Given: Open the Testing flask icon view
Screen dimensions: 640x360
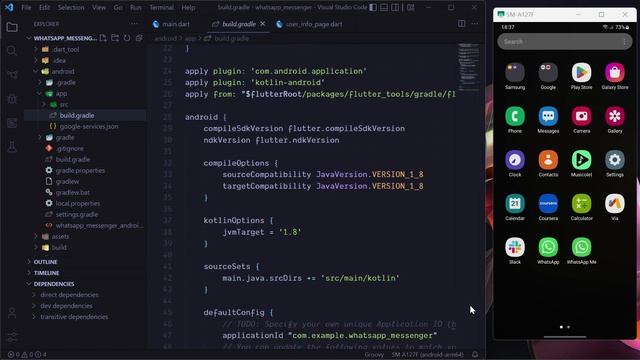Looking at the screenshot, I should (12, 147).
